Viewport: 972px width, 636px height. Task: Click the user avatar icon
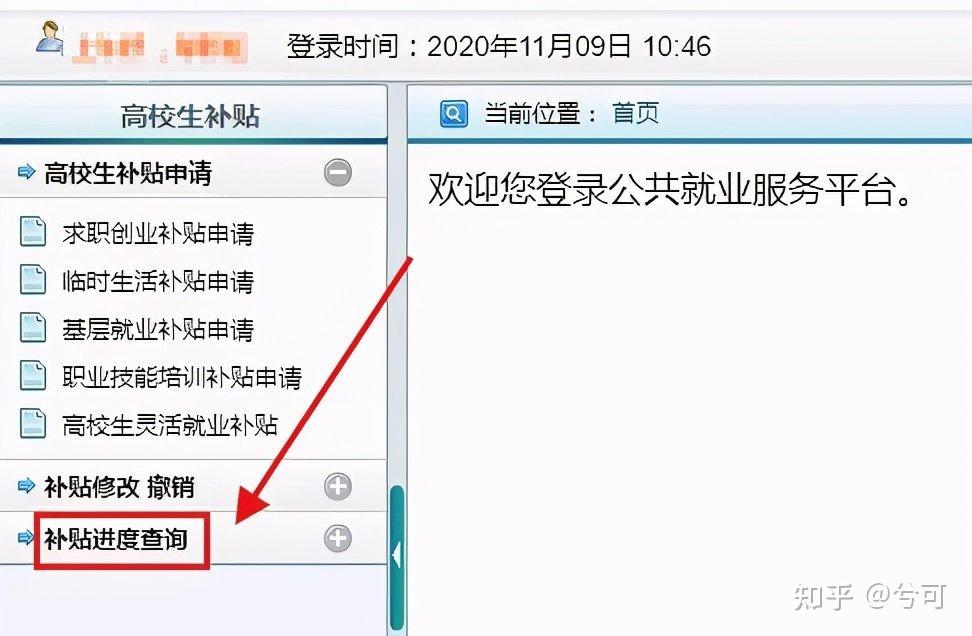(x=50, y=38)
